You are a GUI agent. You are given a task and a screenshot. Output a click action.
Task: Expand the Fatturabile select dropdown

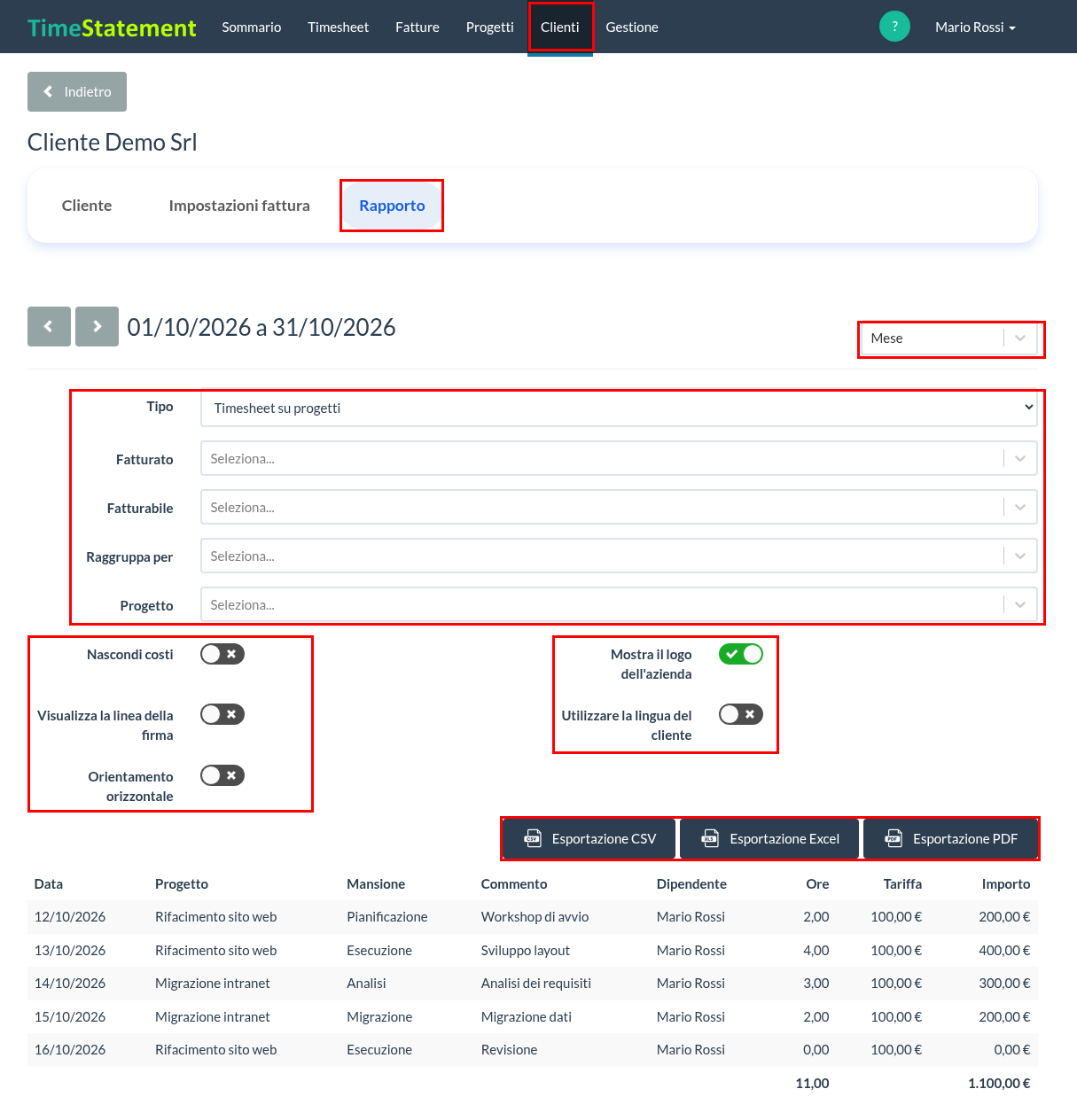point(619,508)
